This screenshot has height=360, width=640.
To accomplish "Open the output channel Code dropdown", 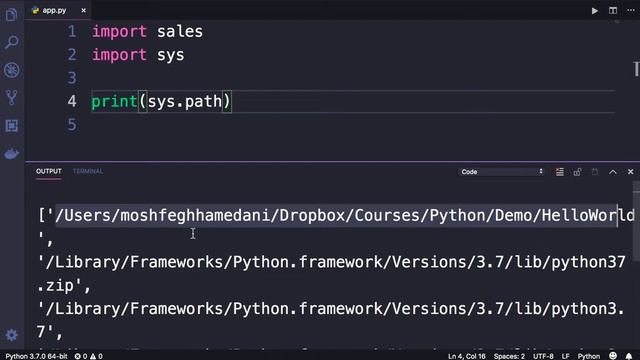I will click(x=501, y=172).
